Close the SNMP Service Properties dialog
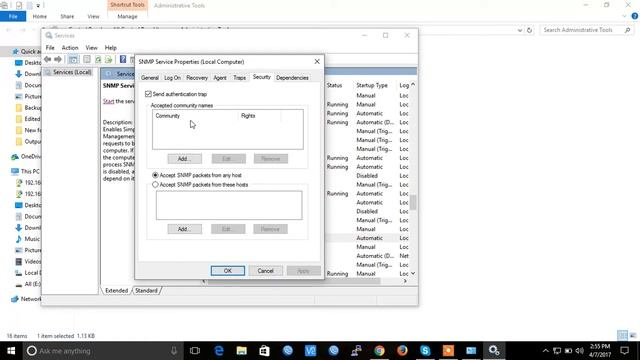 (317, 62)
